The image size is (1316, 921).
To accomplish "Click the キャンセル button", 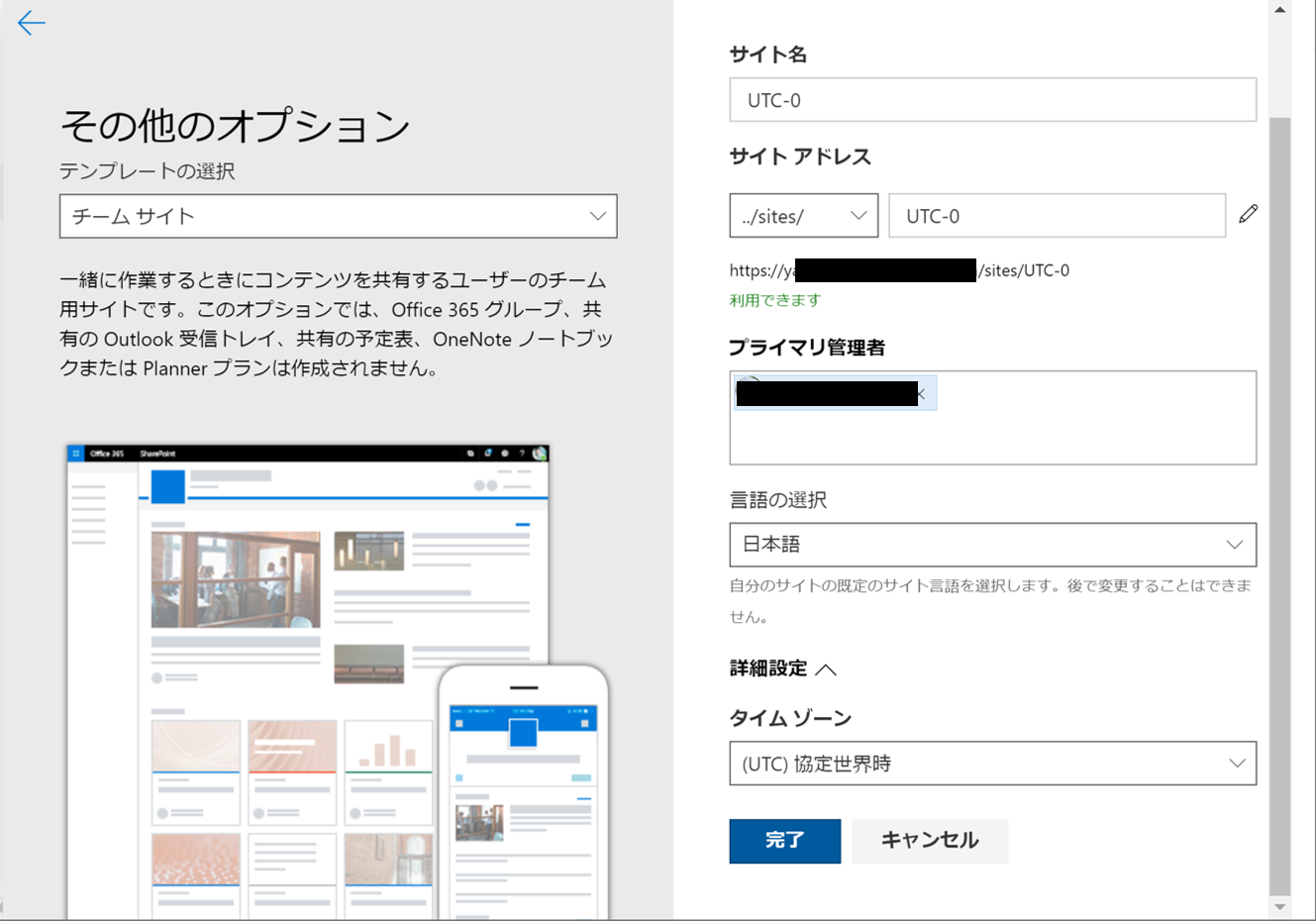I will coord(929,840).
